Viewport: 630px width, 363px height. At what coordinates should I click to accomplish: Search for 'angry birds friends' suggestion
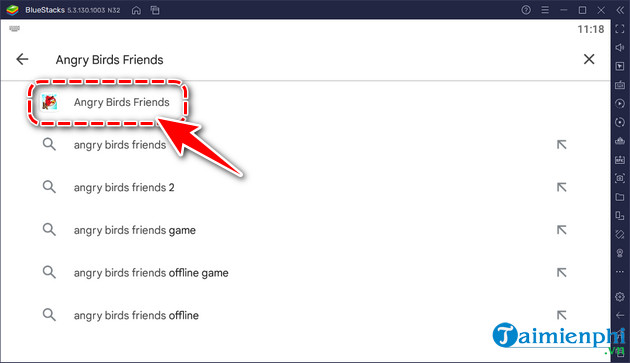(120, 145)
